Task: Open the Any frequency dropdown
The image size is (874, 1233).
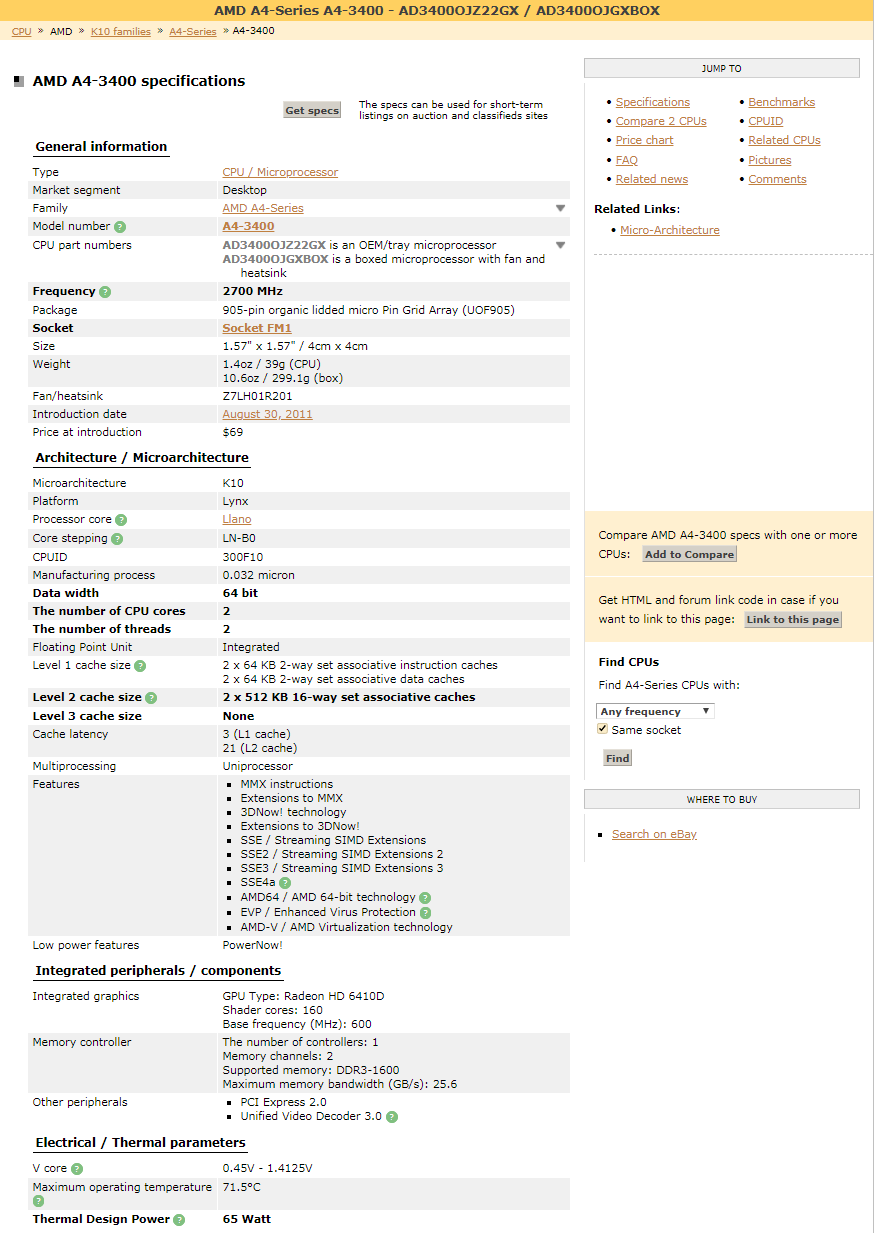Action: click(x=656, y=711)
